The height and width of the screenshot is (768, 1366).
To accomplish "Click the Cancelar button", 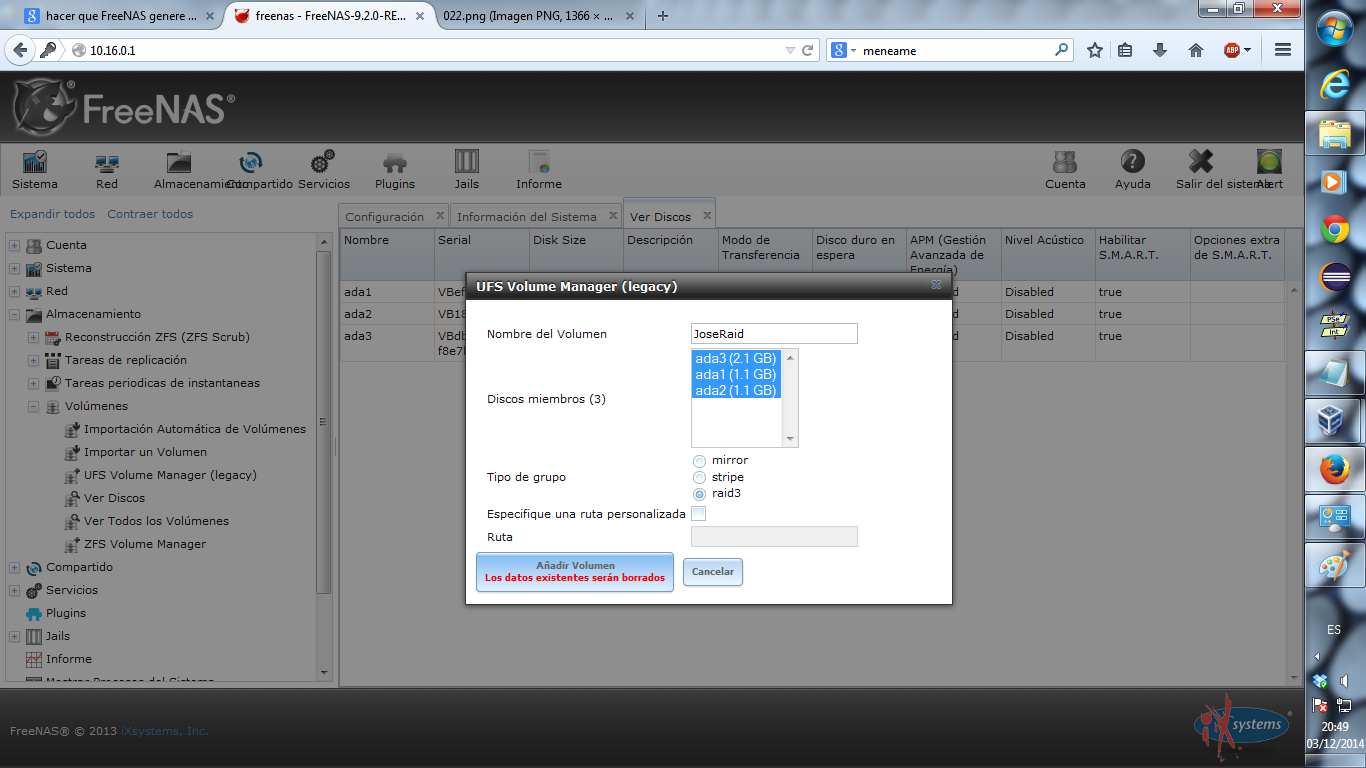I will 713,572.
